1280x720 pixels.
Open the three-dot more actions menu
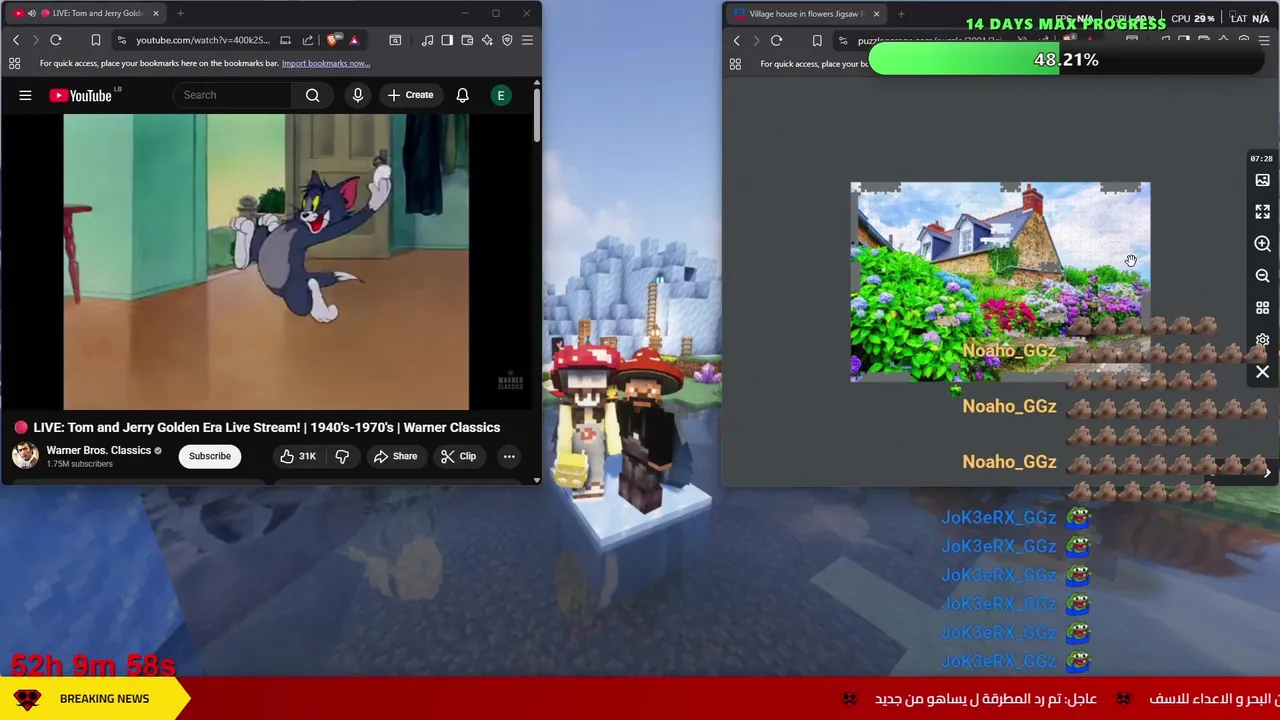pos(509,456)
